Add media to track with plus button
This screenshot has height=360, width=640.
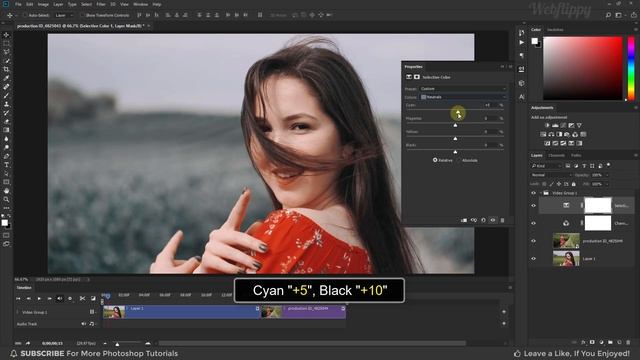coord(504,312)
